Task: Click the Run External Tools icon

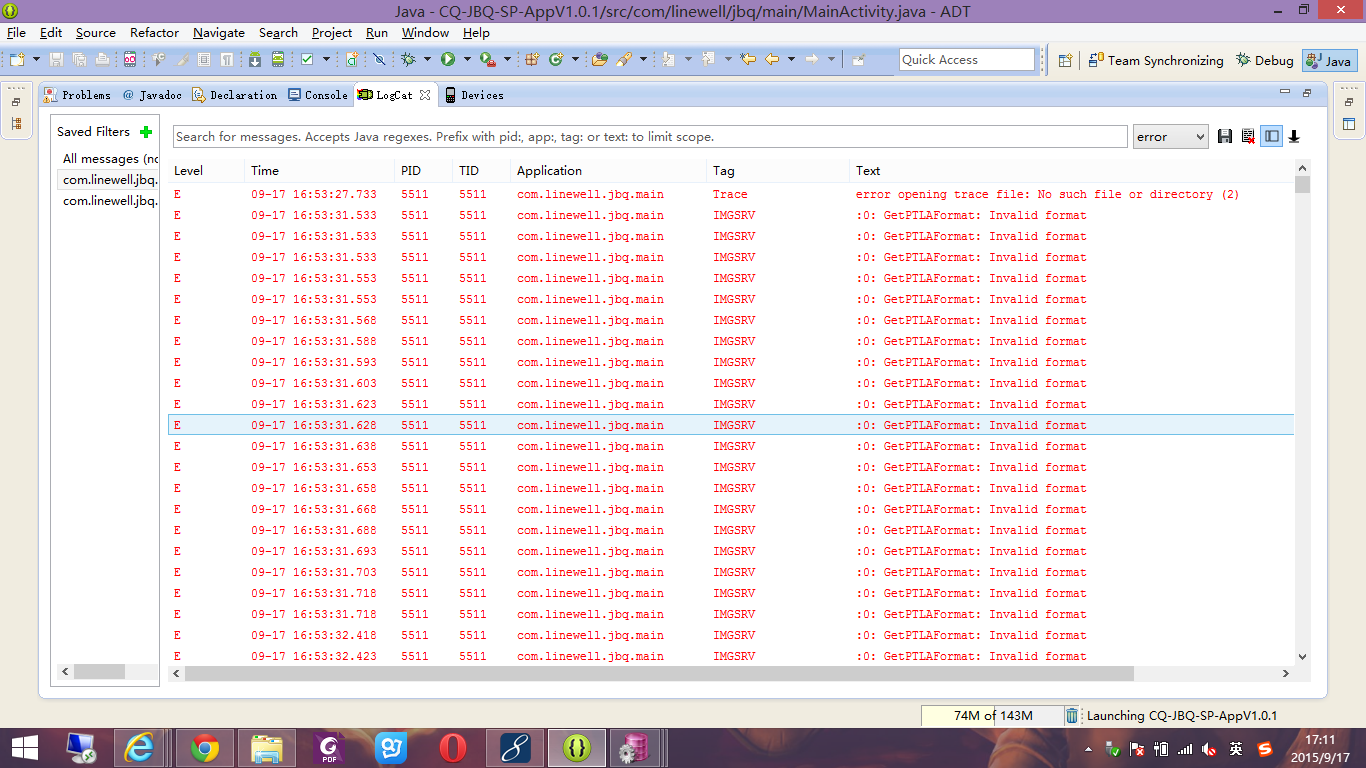Action: tap(487, 60)
